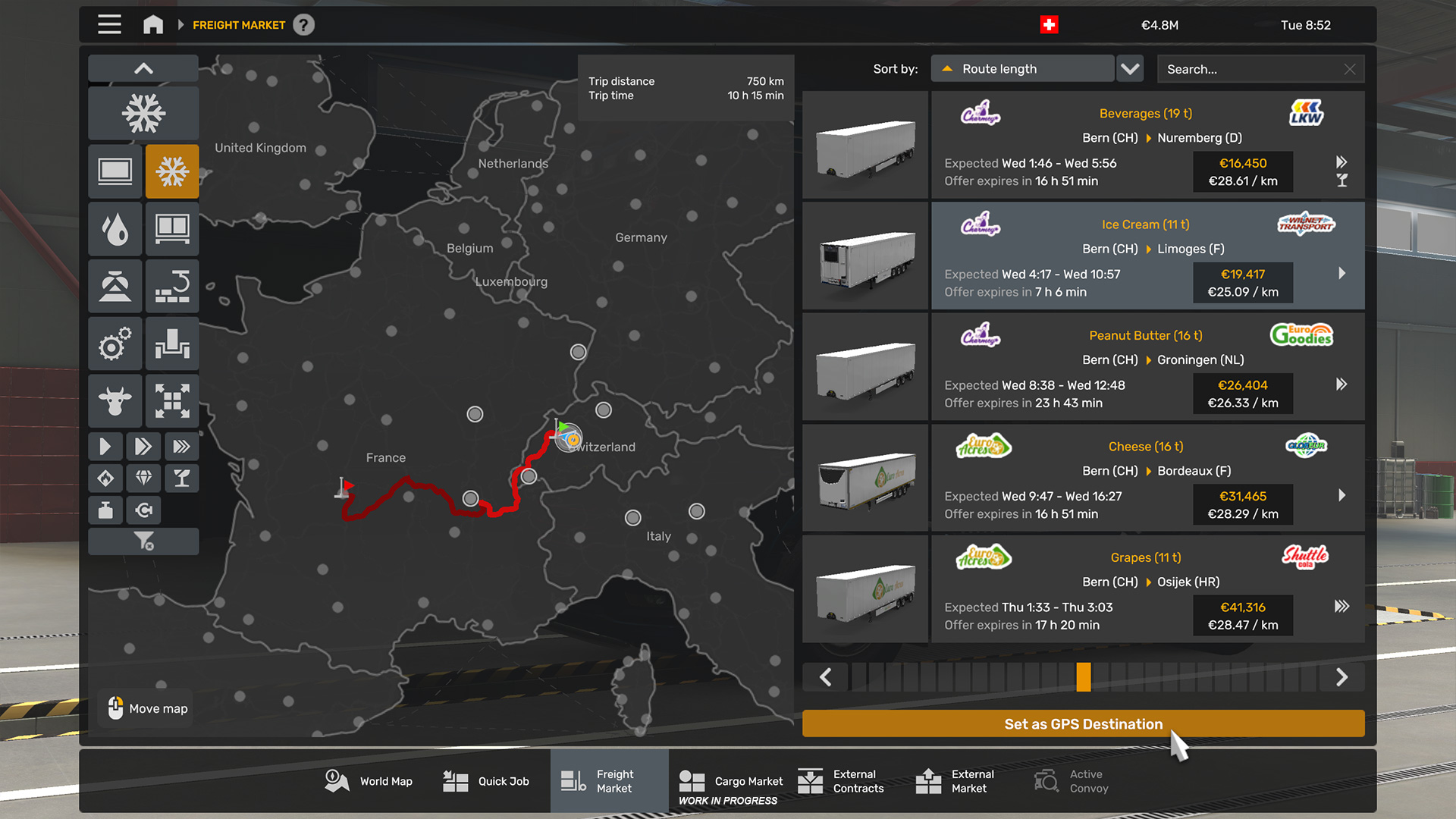Screen dimensions: 1456x819
Task: Open the Sort by Route length dropdown
Action: click(1022, 69)
